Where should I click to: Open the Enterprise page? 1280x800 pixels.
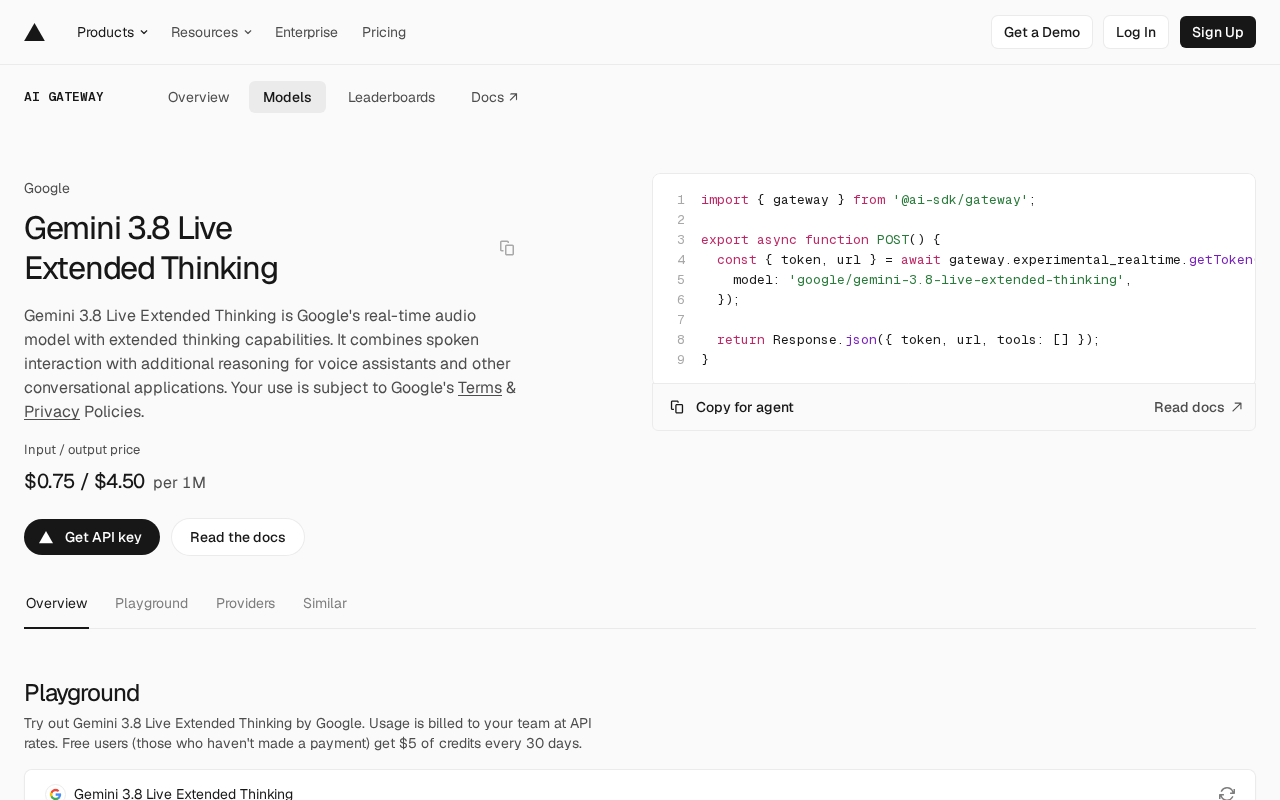click(306, 32)
